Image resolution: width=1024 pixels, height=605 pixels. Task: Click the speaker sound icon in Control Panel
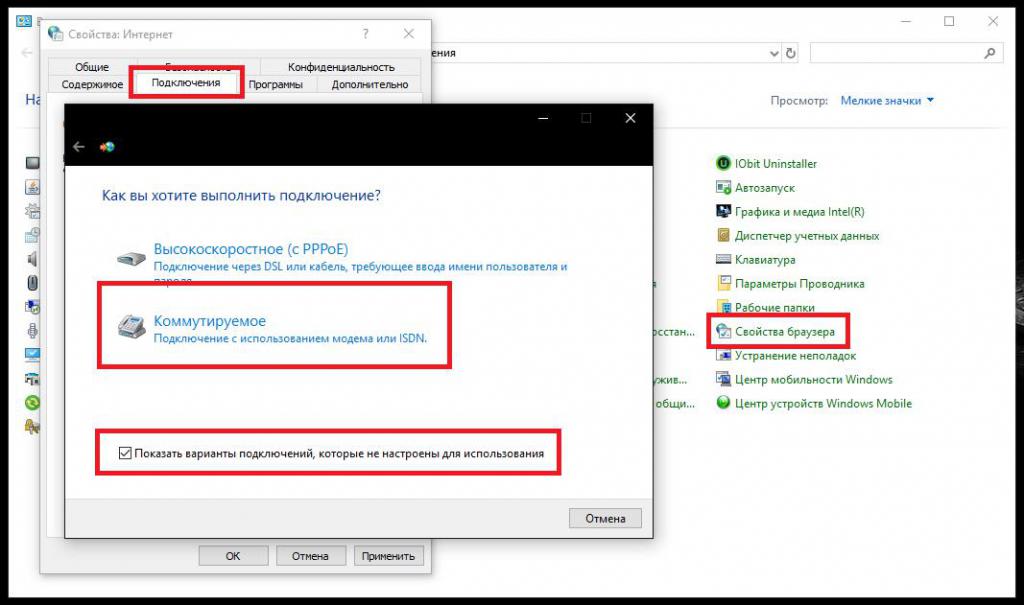[x=32, y=259]
